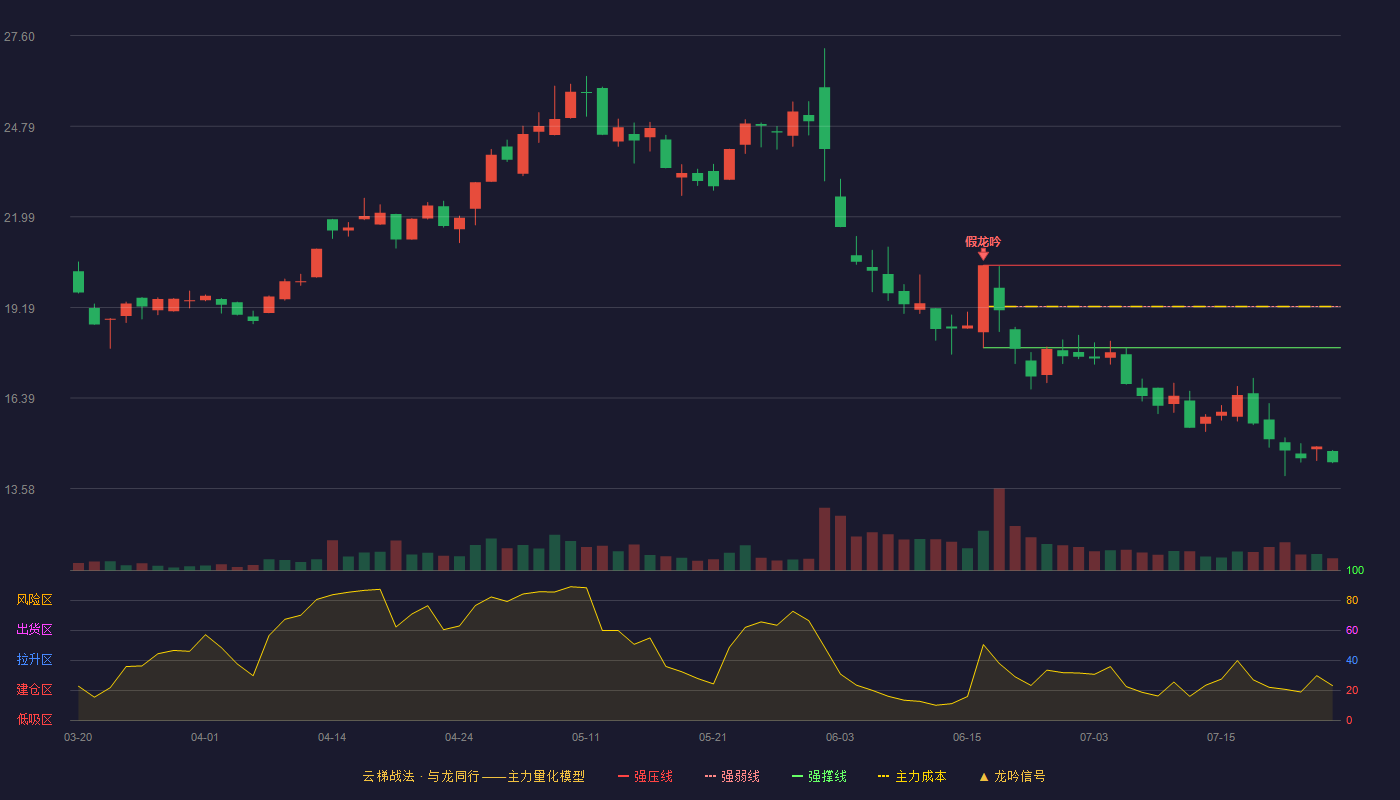Click the 03-20 date axis label
The image size is (1400, 800).
click(78, 737)
